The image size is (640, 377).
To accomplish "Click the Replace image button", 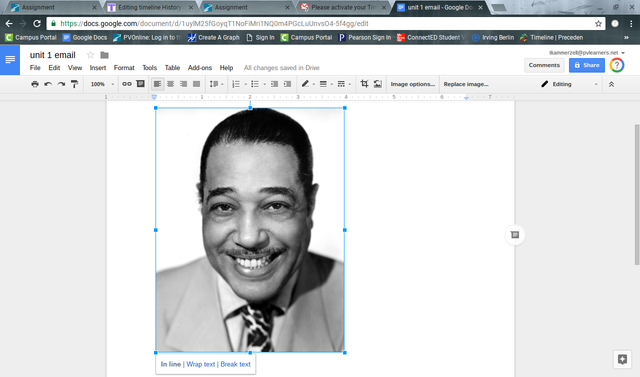I will [x=466, y=84].
